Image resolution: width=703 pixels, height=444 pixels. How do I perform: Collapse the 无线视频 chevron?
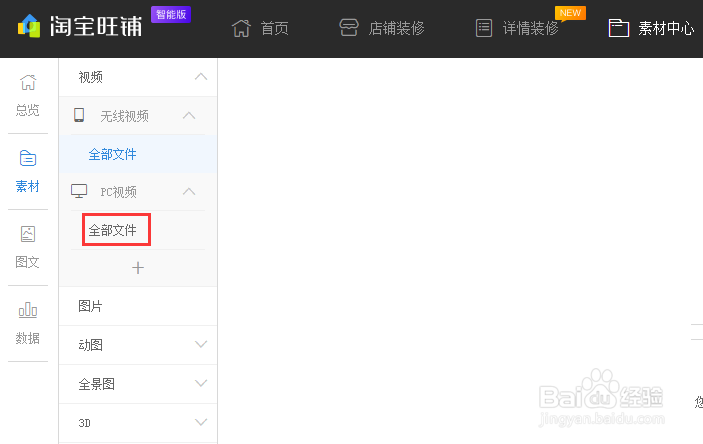[189, 115]
